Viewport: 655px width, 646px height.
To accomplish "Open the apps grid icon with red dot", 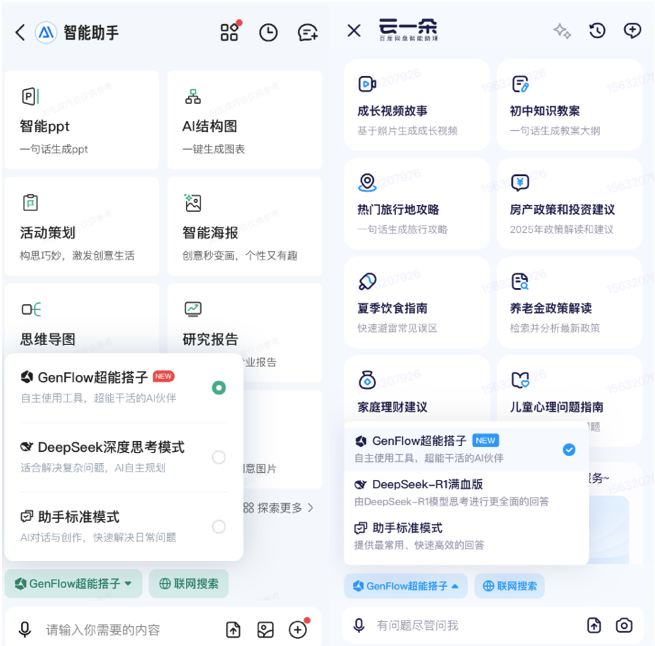I will tap(229, 32).
